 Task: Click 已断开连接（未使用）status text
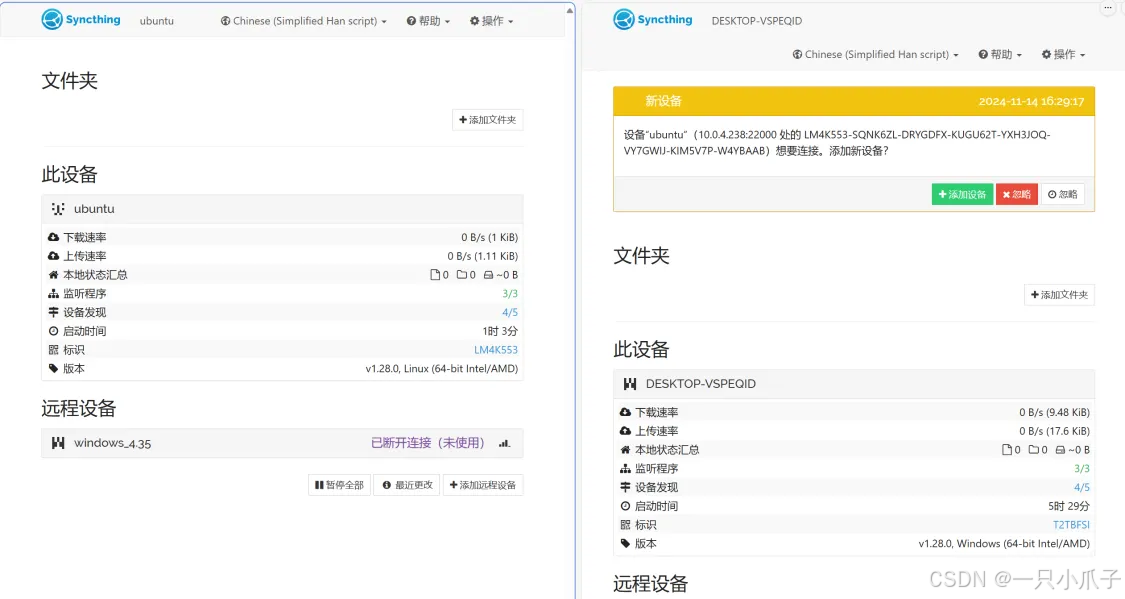[x=428, y=443]
